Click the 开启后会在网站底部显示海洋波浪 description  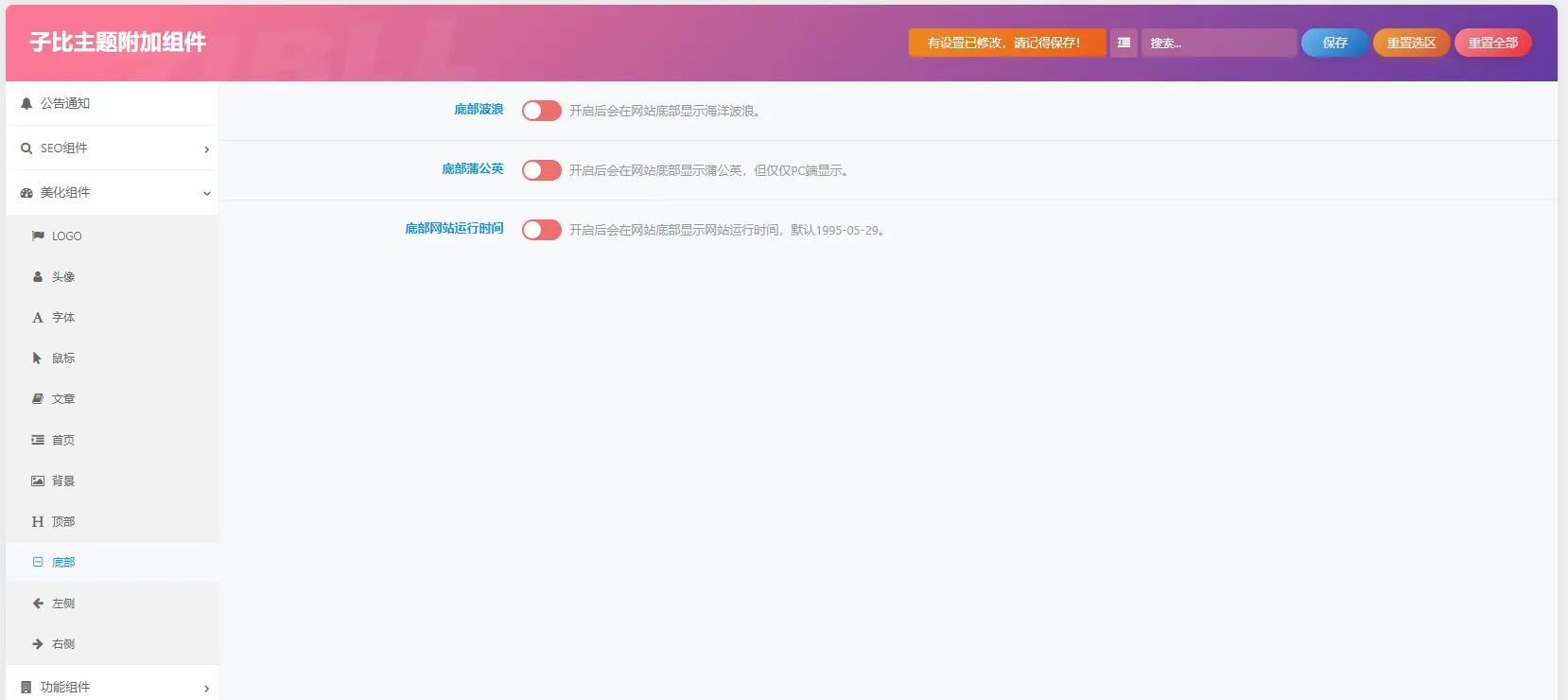(665, 112)
